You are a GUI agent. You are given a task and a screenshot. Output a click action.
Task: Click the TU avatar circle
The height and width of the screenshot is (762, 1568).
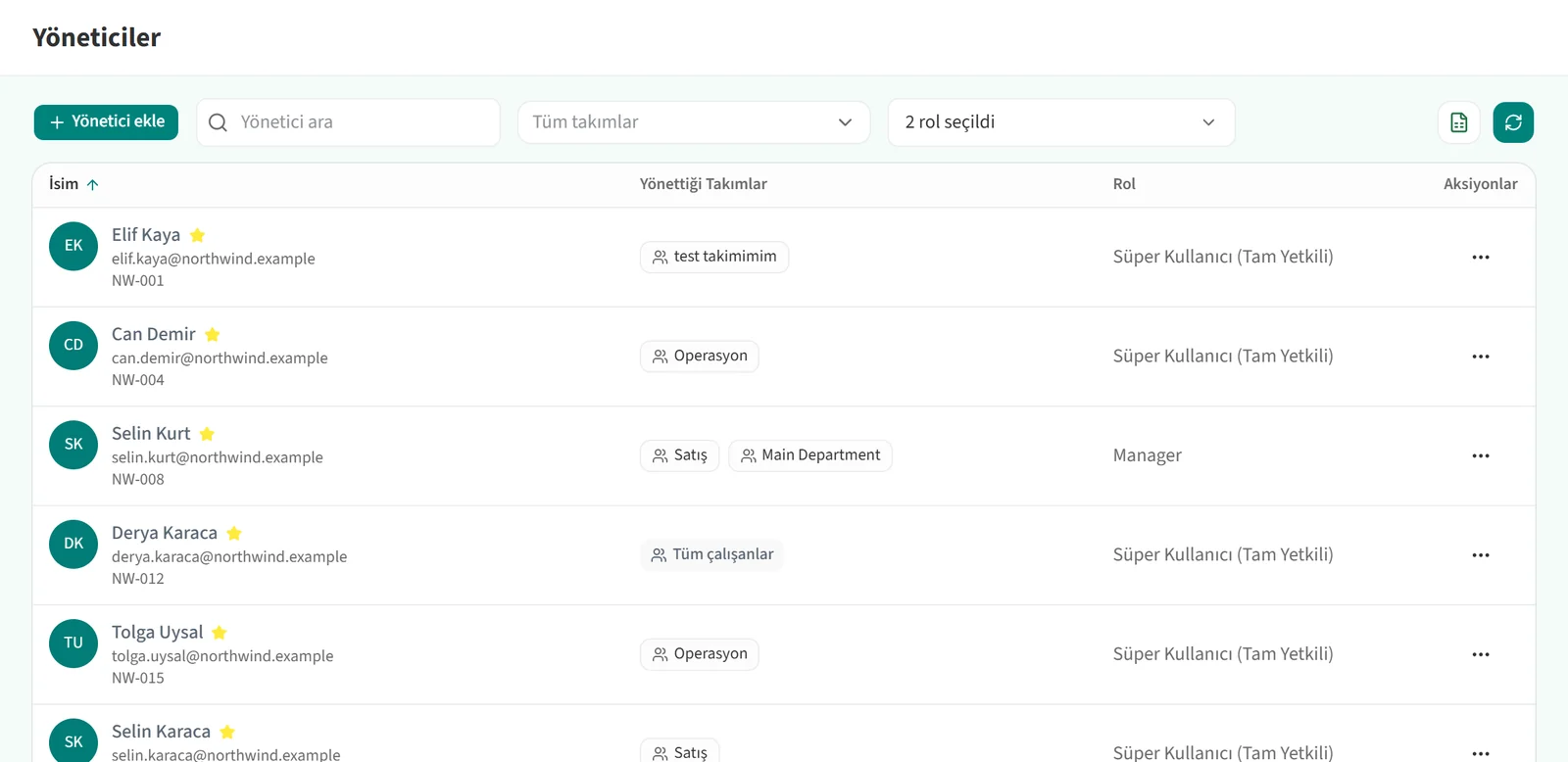73,643
